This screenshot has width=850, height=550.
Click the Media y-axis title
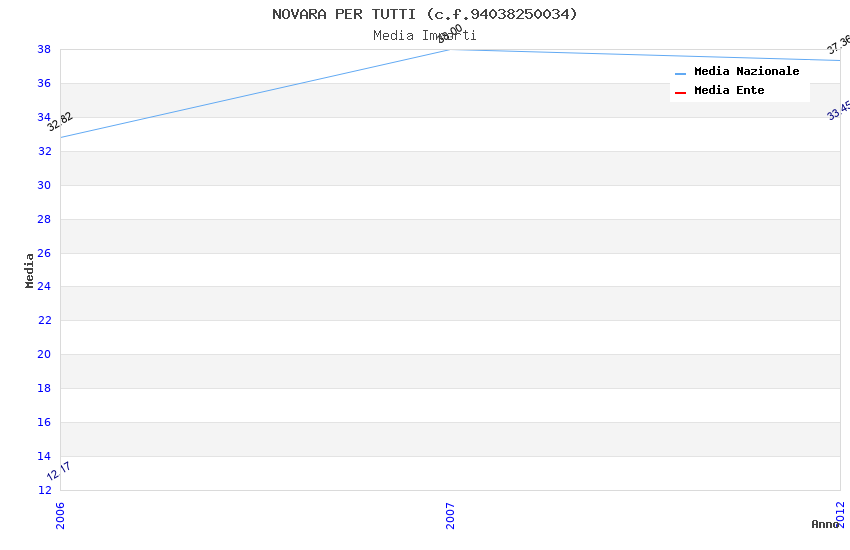(x=29, y=270)
